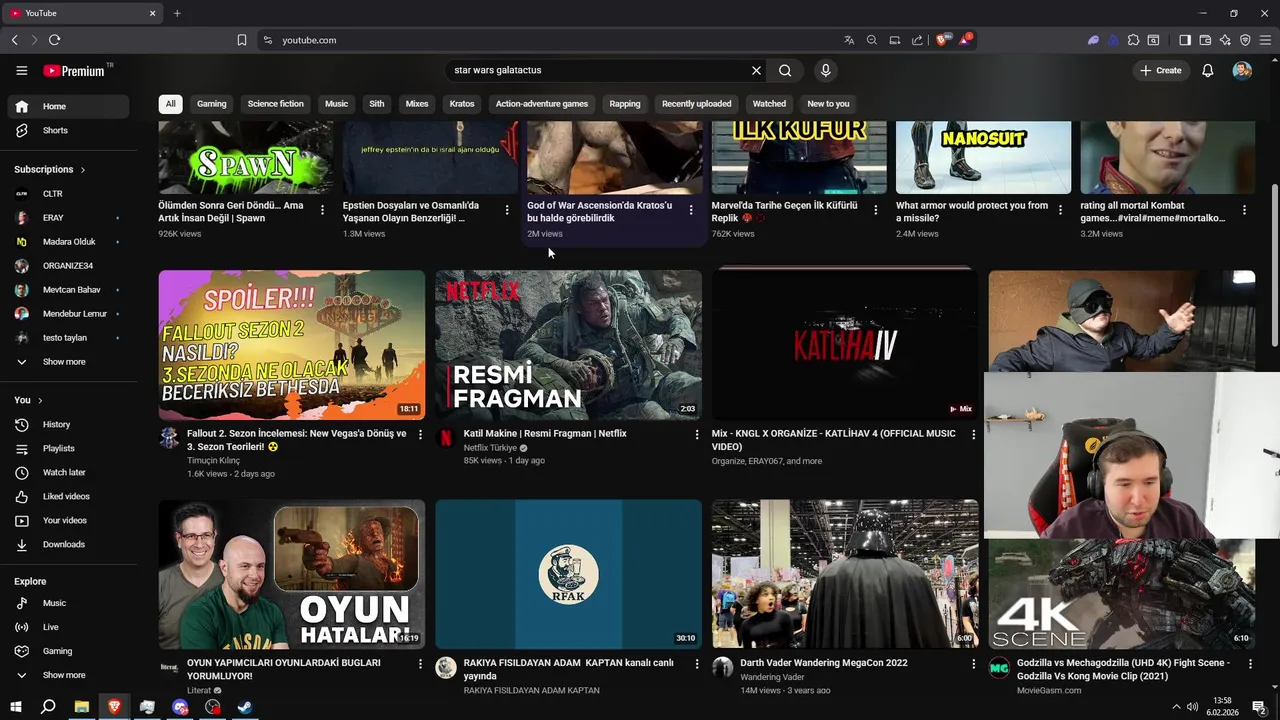1280x720 pixels.
Task: Open a new browser tab
Action: [177, 13]
